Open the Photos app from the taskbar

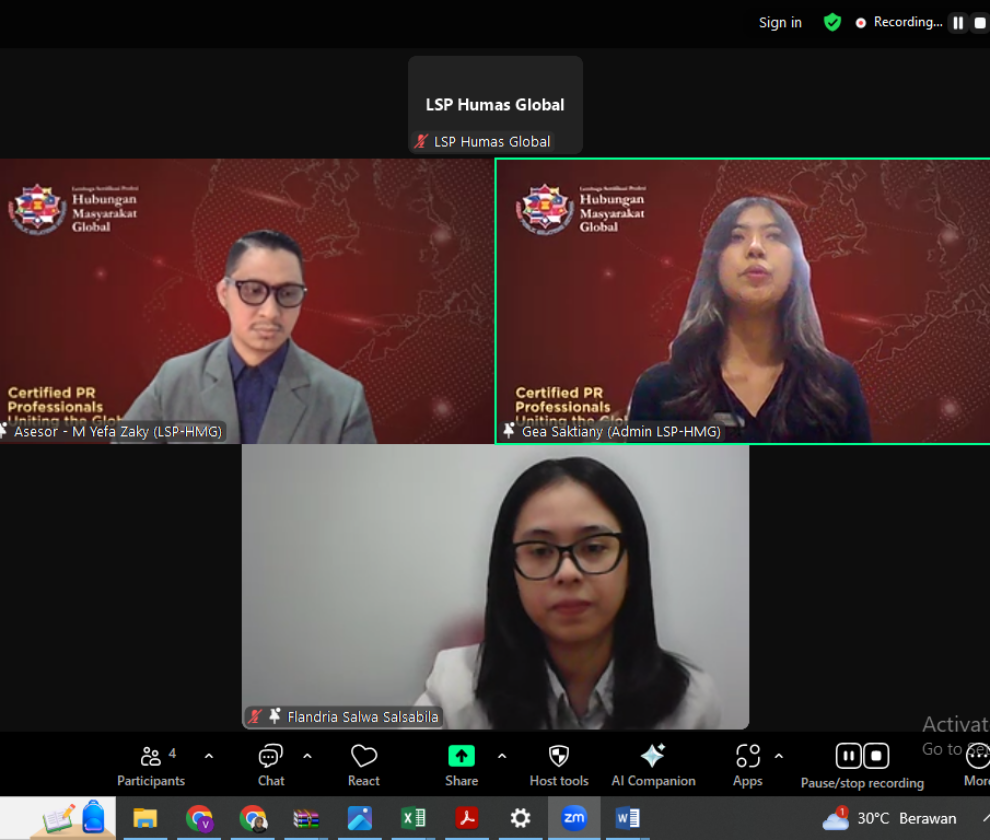360,819
